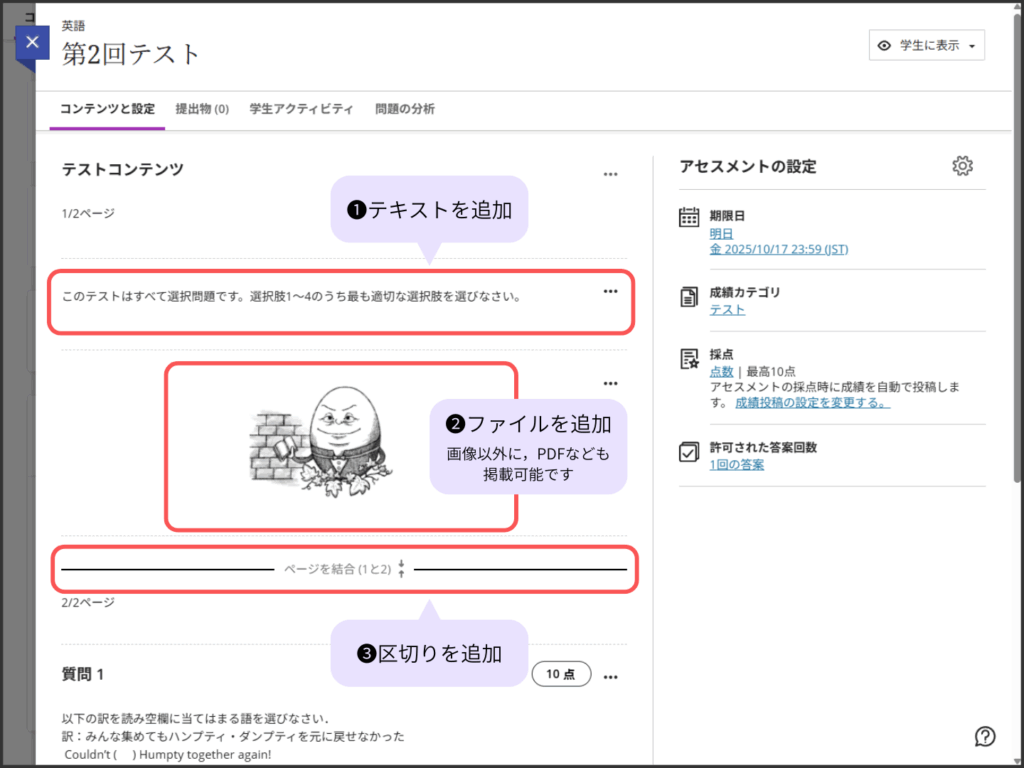
Task: Click the due date calendar icon
Action: point(689,217)
